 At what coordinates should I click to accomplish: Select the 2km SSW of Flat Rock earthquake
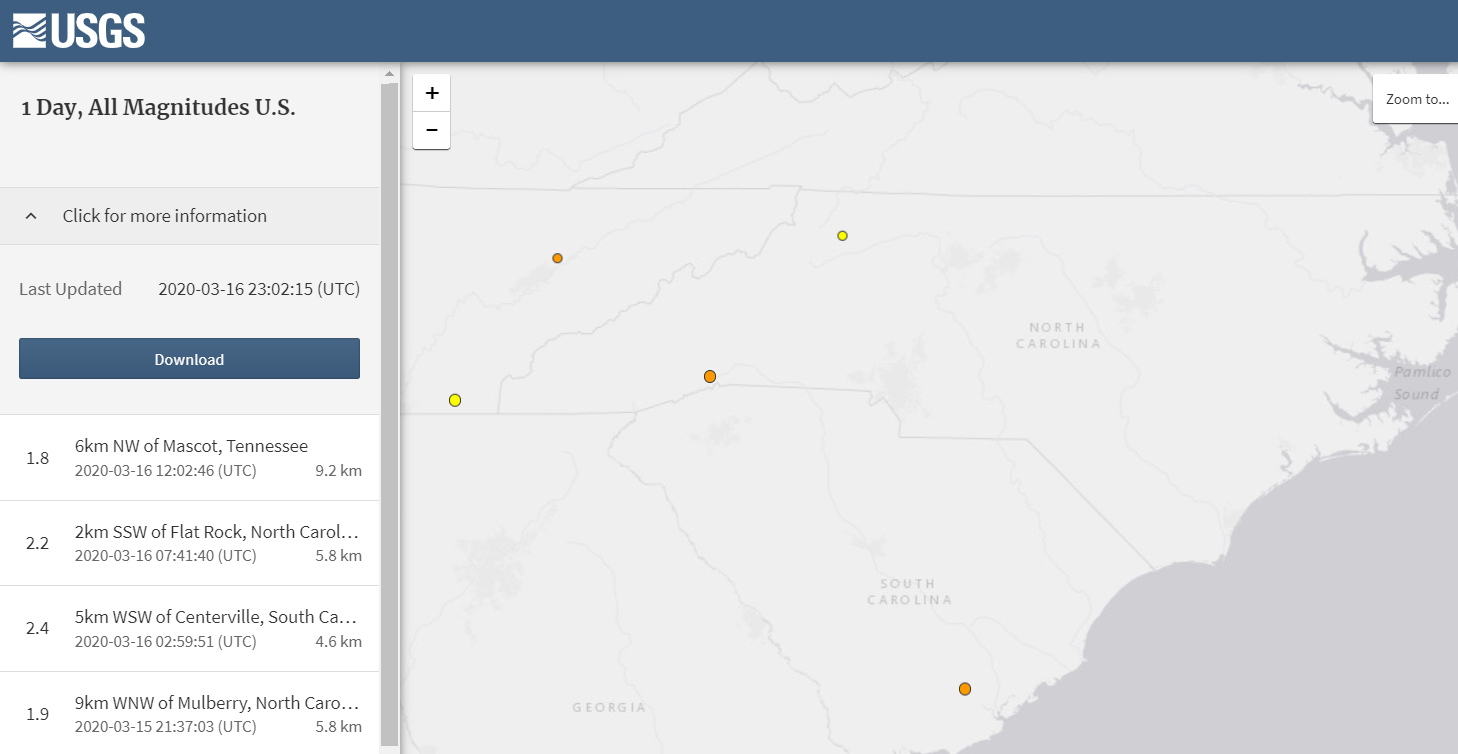point(190,543)
